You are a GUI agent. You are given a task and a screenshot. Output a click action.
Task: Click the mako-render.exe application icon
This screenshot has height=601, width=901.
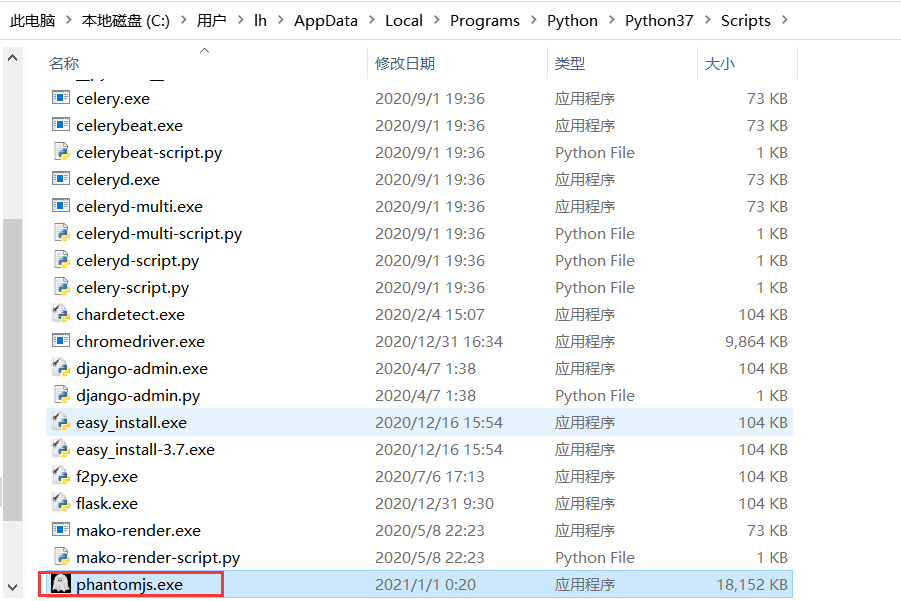[x=61, y=530]
